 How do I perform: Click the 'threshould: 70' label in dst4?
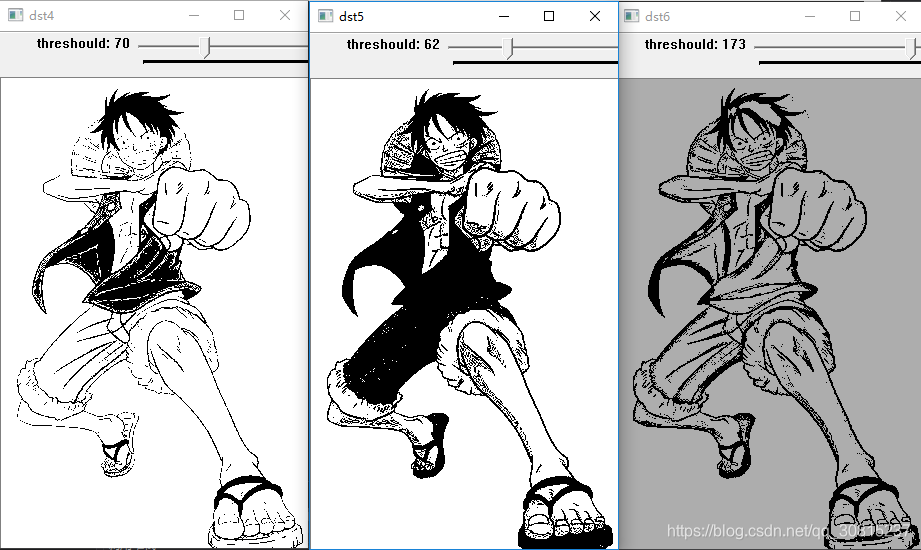point(83,43)
